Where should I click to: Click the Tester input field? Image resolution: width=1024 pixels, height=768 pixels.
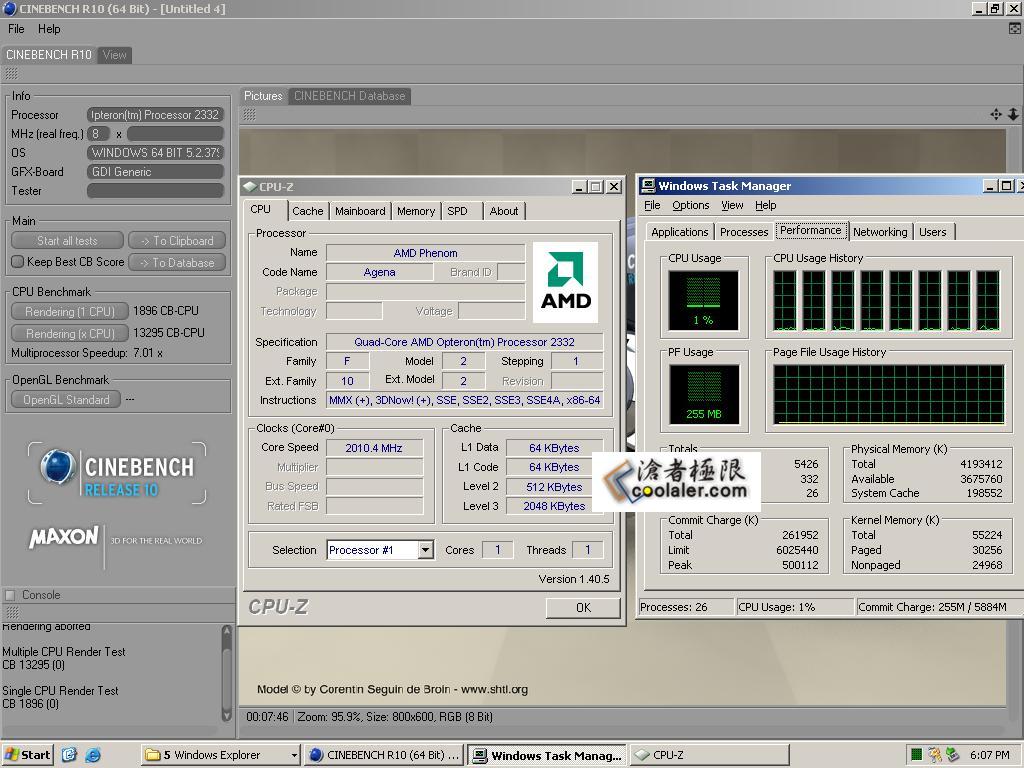coord(155,191)
